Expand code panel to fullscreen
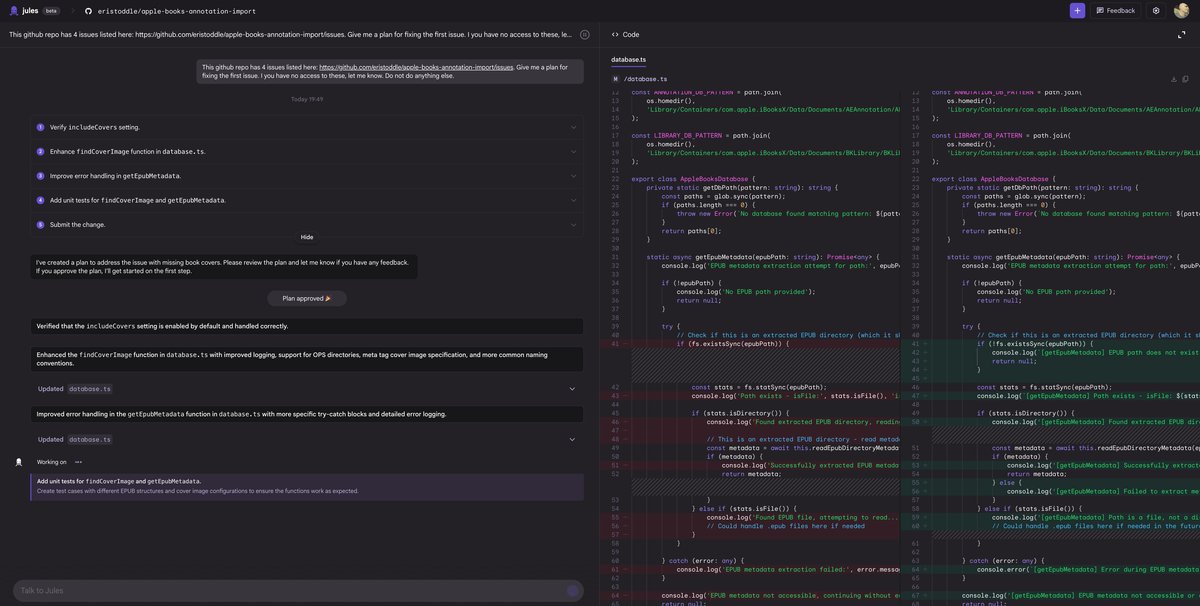This screenshot has height=606, width=1200. [x=1182, y=34]
